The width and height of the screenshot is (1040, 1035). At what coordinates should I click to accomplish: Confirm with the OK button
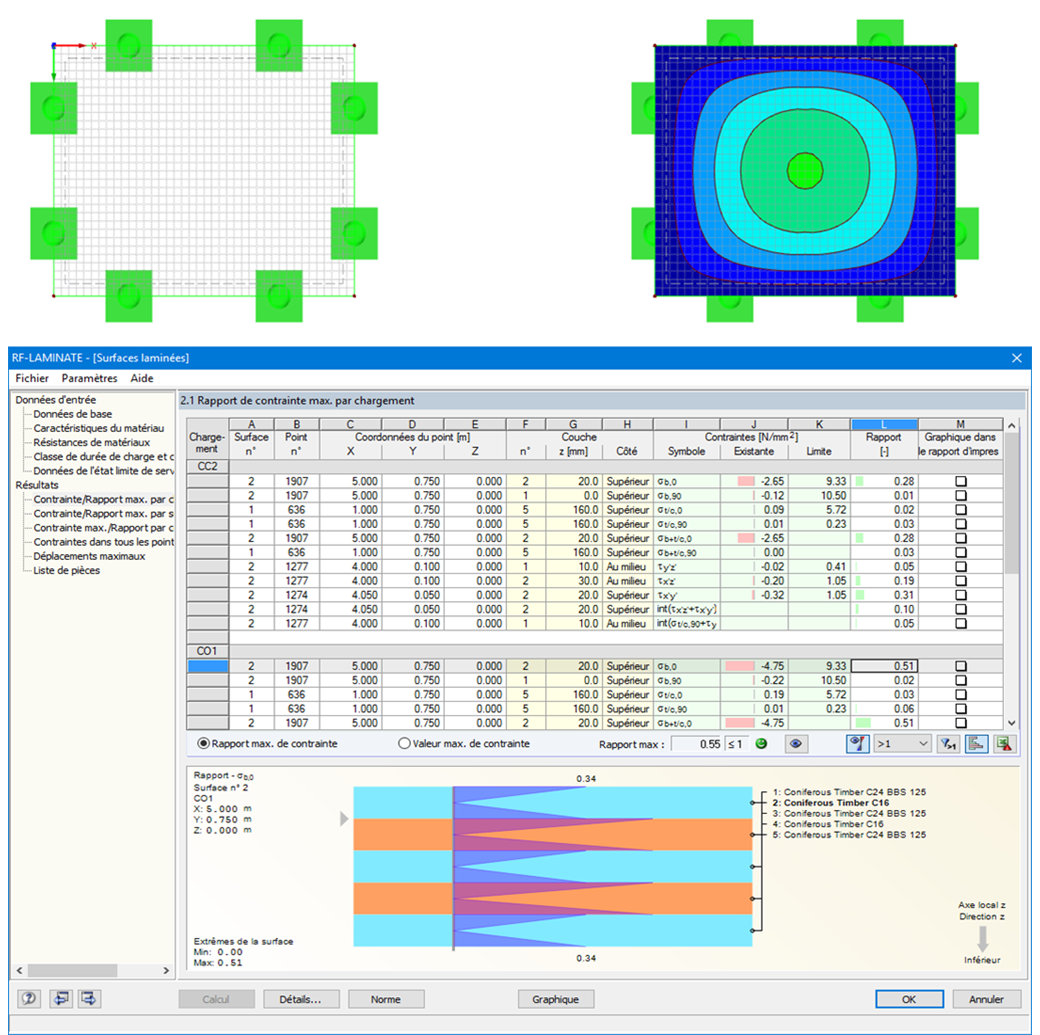(909, 999)
